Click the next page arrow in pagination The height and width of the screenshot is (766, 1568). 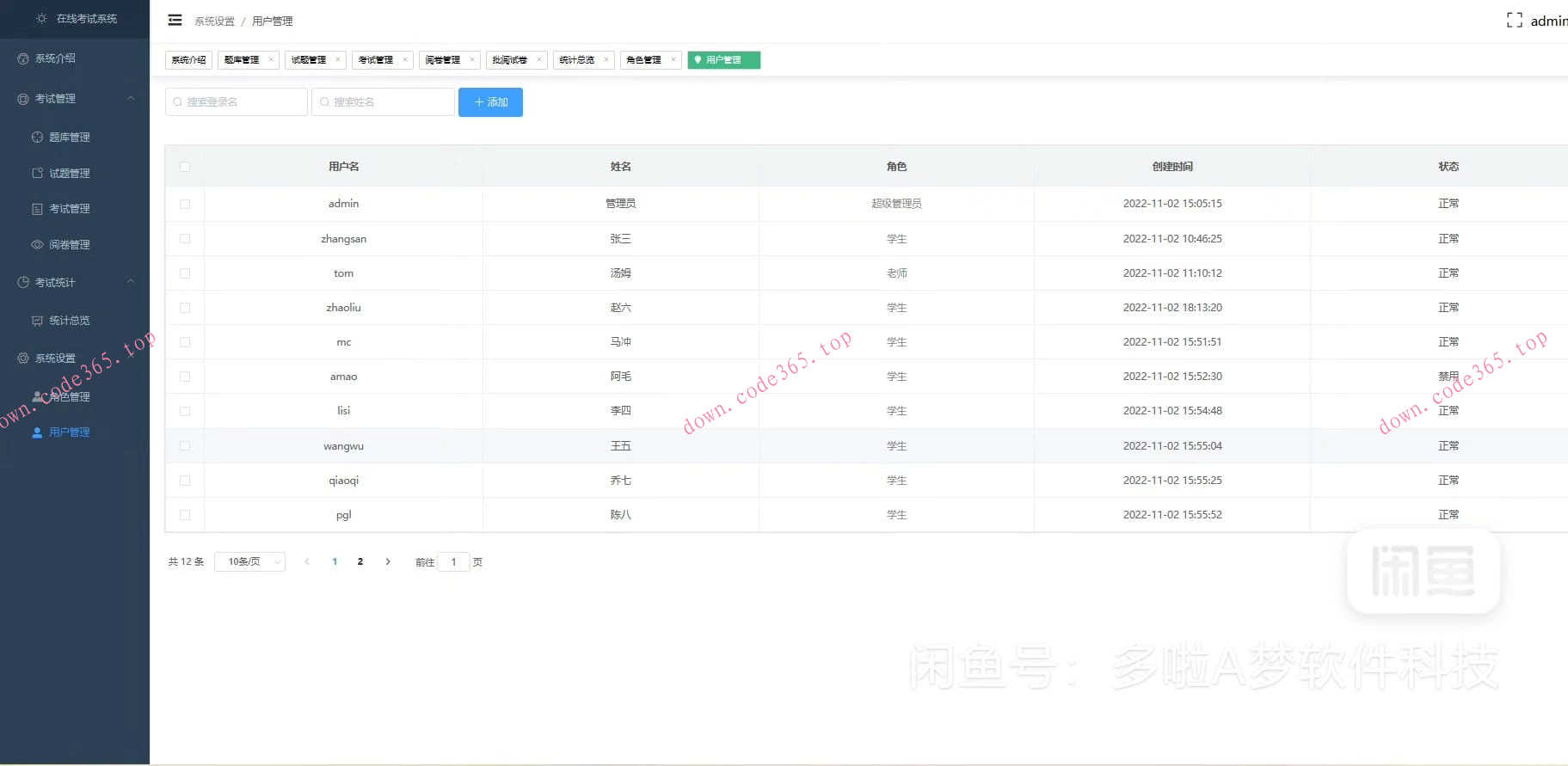(x=388, y=562)
